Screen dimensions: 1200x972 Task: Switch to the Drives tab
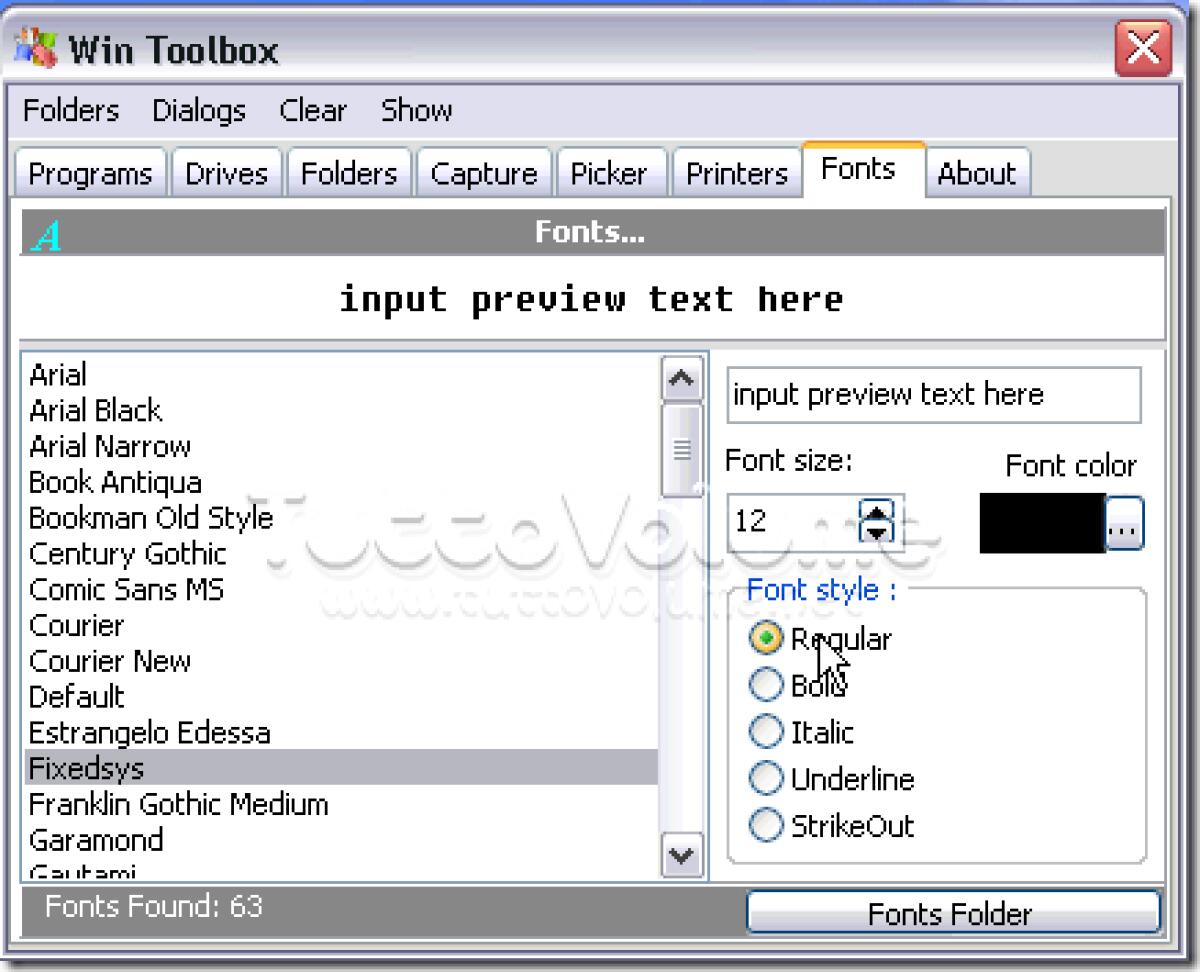(226, 174)
